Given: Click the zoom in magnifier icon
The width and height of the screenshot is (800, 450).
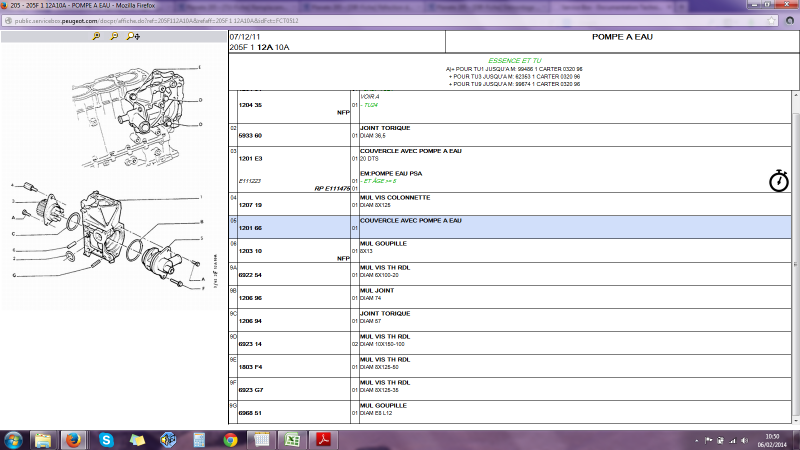Looking at the screenshot, I should pyautogui.click(x=96, y=36).
